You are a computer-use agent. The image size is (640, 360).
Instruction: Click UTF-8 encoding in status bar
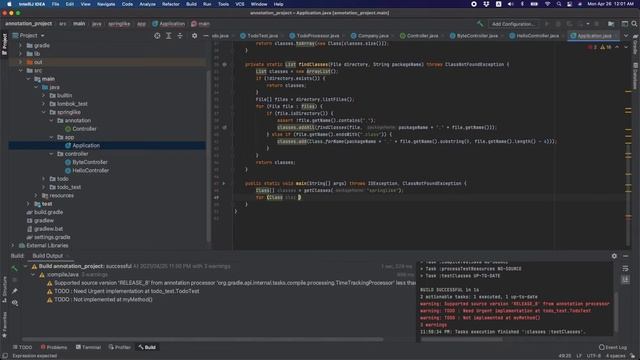click(x=593, y=356)
